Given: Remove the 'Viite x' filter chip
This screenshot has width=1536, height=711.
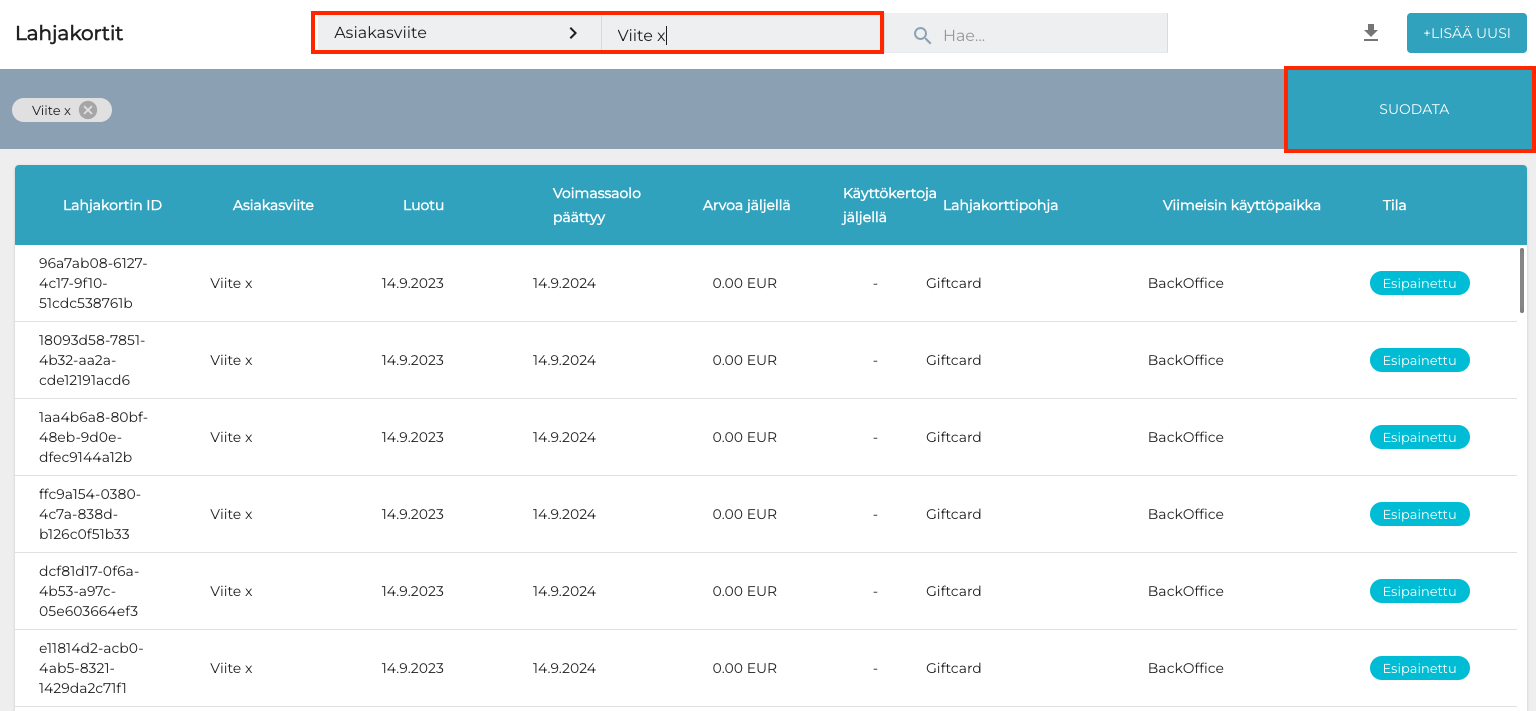Looking at the screenshot, I should (x=88, y=110).
